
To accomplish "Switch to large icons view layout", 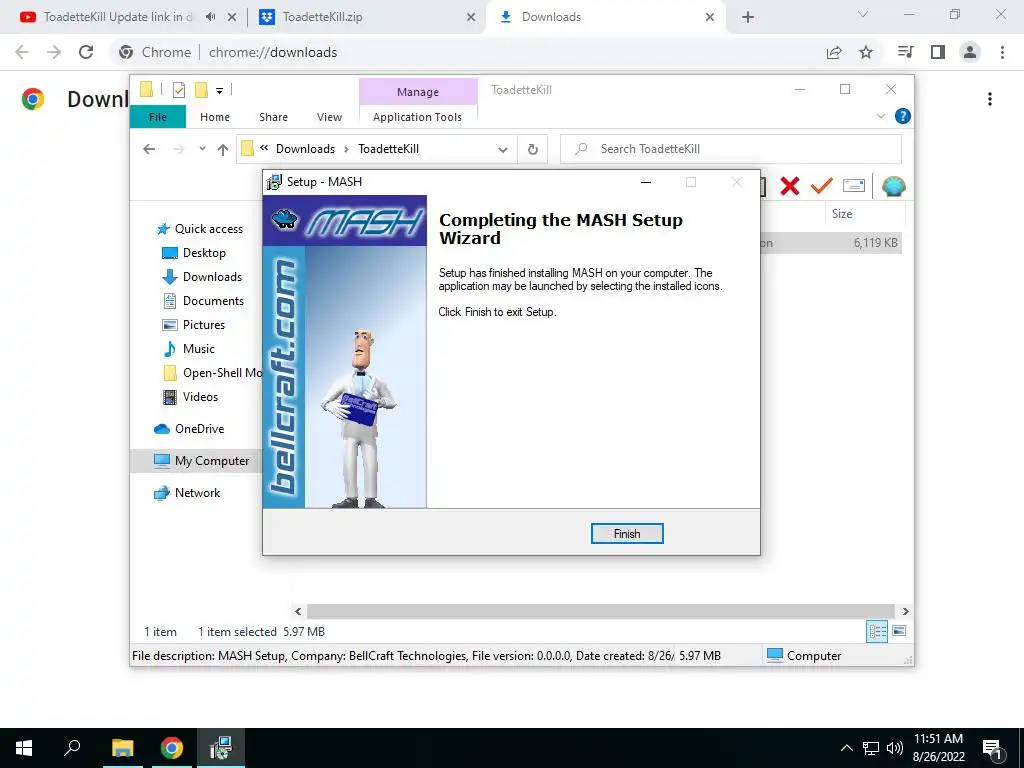I will [x=899, y=631].
